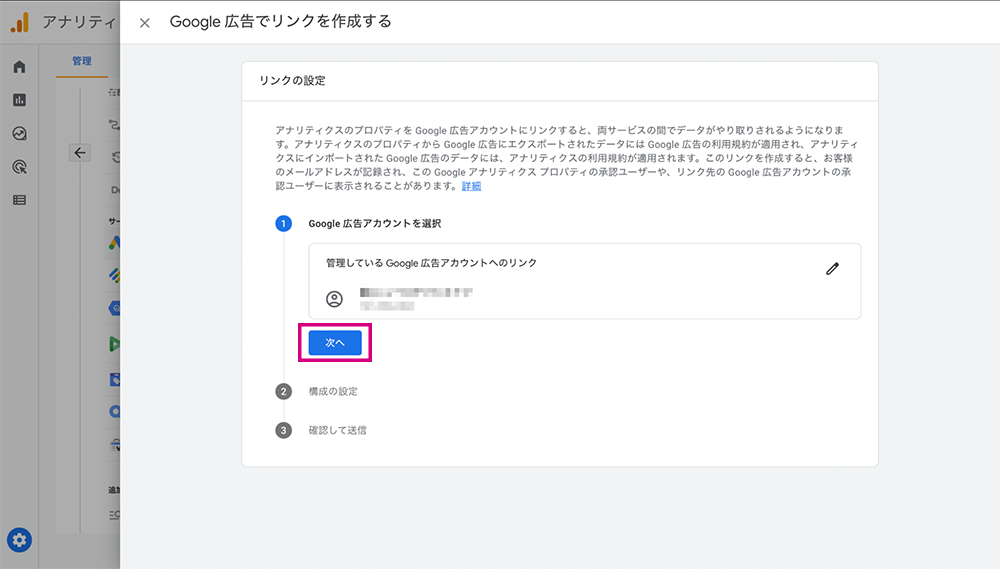
Task: Open Admin gear icon at bottom left
Action: [19, 540]
